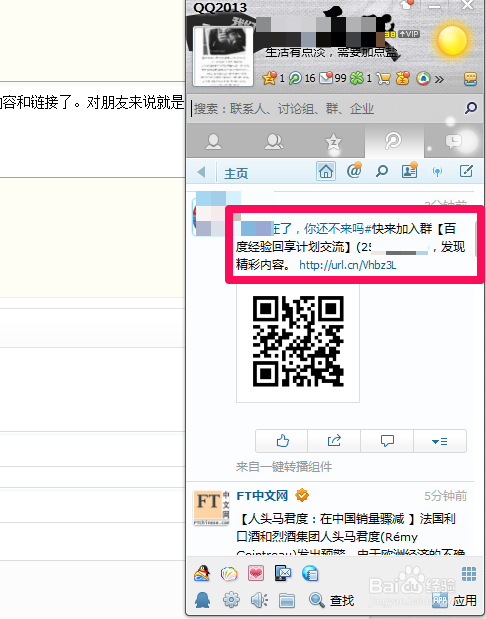Viewport: 486px width, 619px height.
Task: Open the blue globe notepad app icon
Action: [x=310, y=574]
